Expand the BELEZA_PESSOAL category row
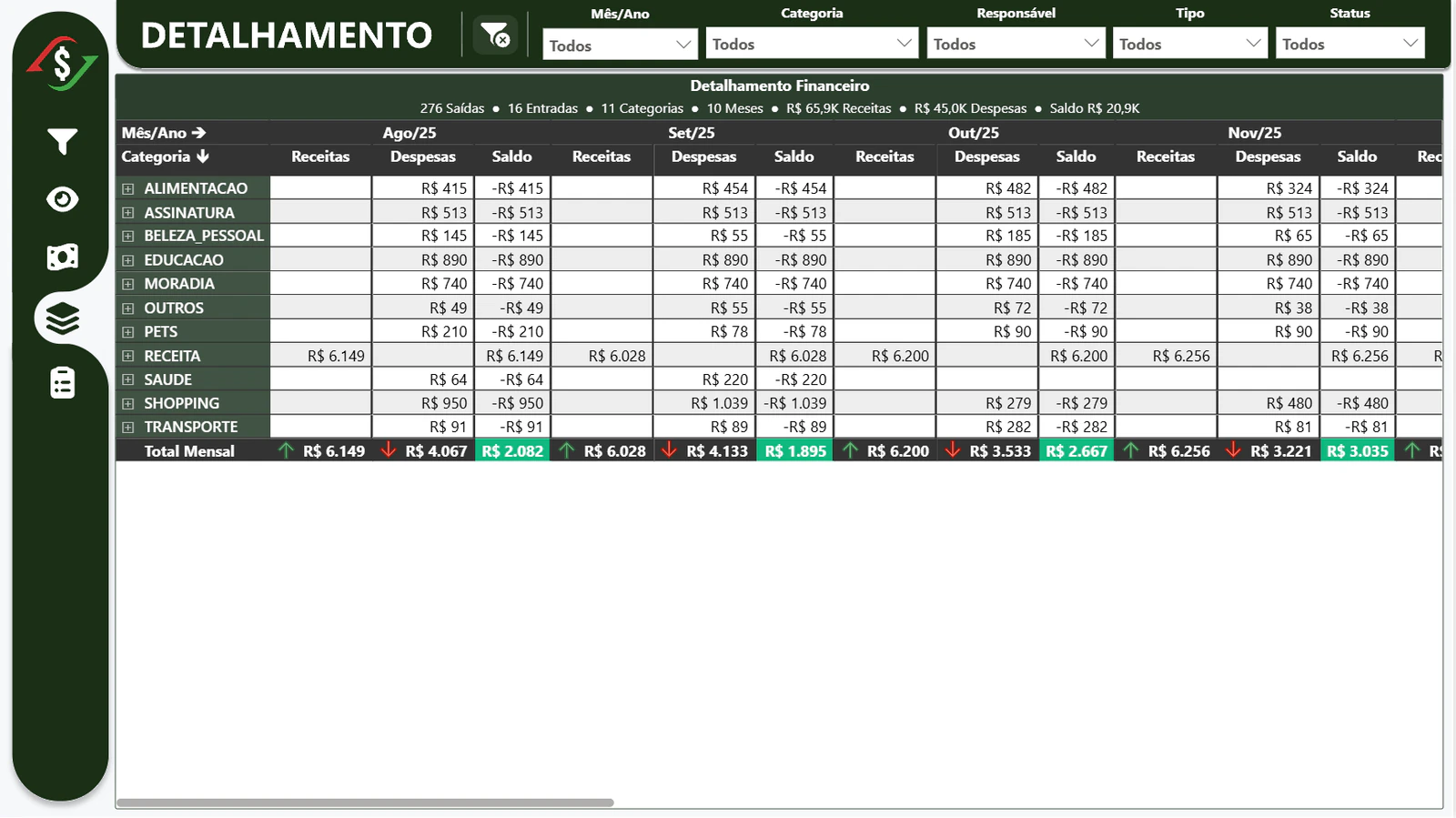Screen dimensions: 1456x818 pos(128,236)
